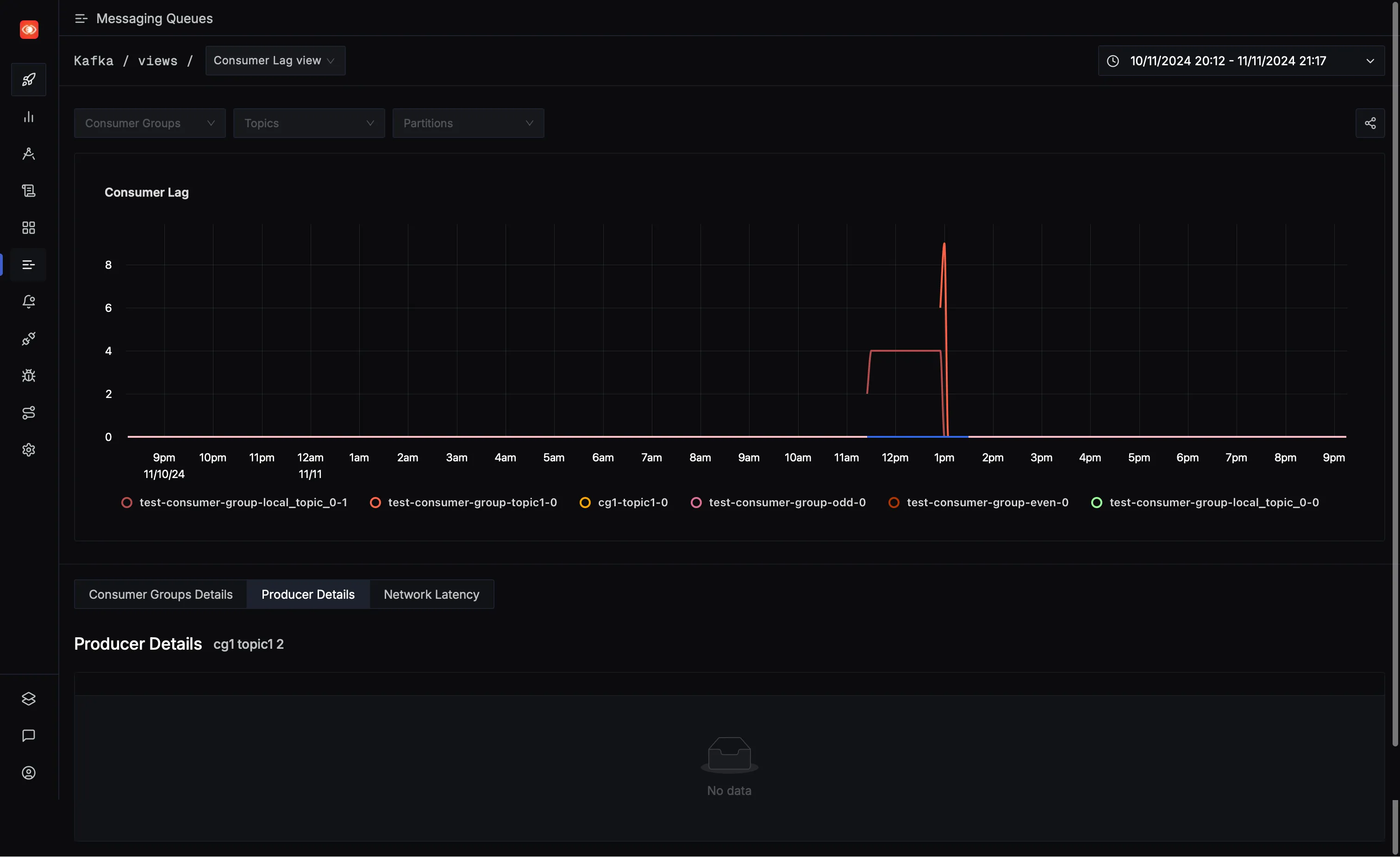This screenshot has height=857, width=1400.
Task: Click the 11/10/24 date axis label
Action: point(163,474)
